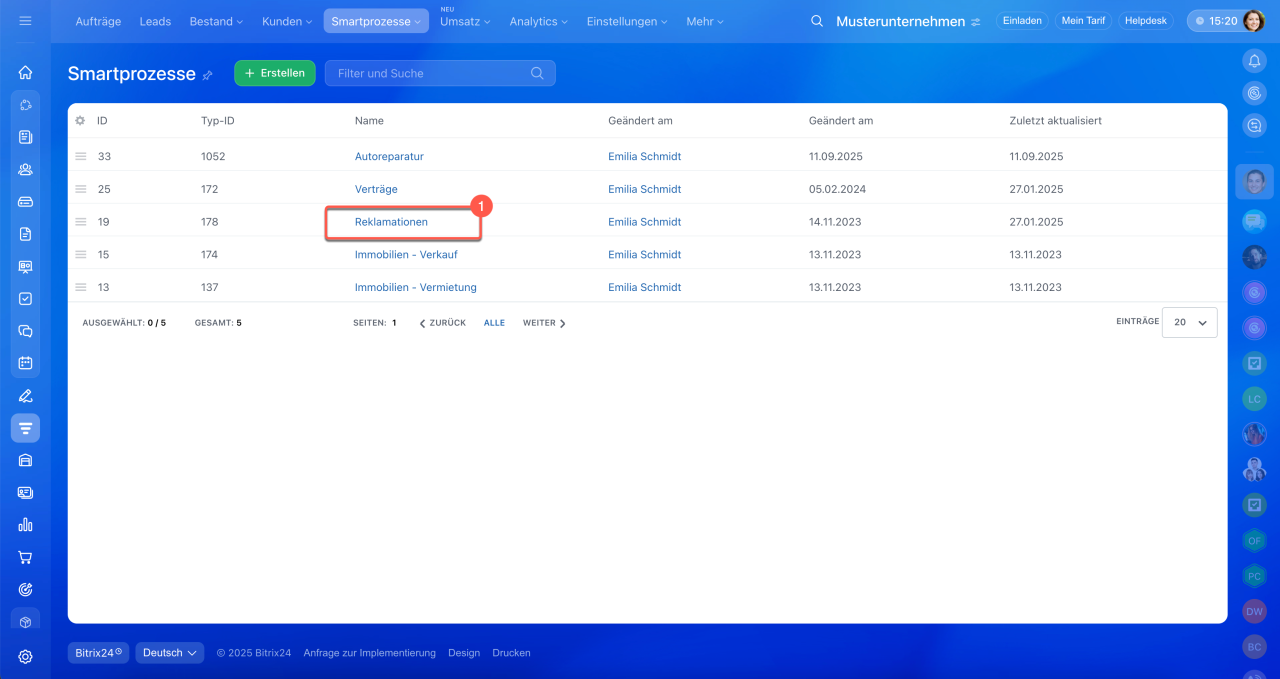Click the search magnifier in top bar
This screenshot has height=679, width=1280.
point(817,21)
